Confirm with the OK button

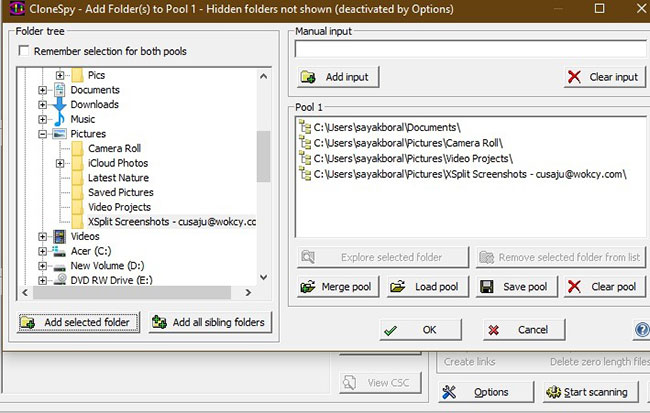420,330
